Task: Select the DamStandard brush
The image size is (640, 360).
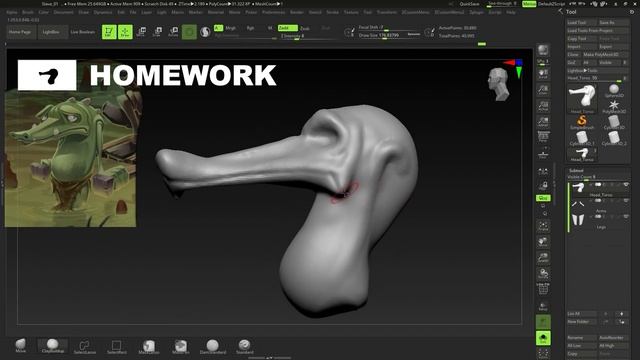Action: 213,347
